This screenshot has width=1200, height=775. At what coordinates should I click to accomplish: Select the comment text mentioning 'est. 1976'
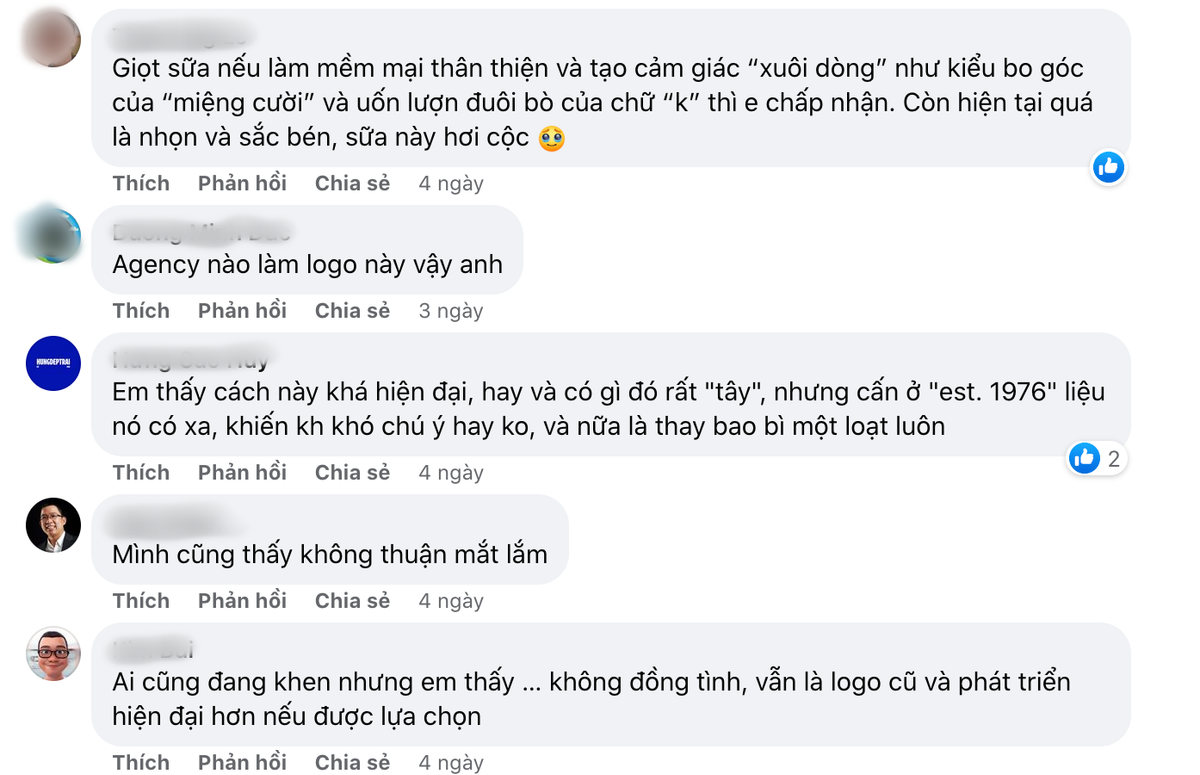point(600,410)
